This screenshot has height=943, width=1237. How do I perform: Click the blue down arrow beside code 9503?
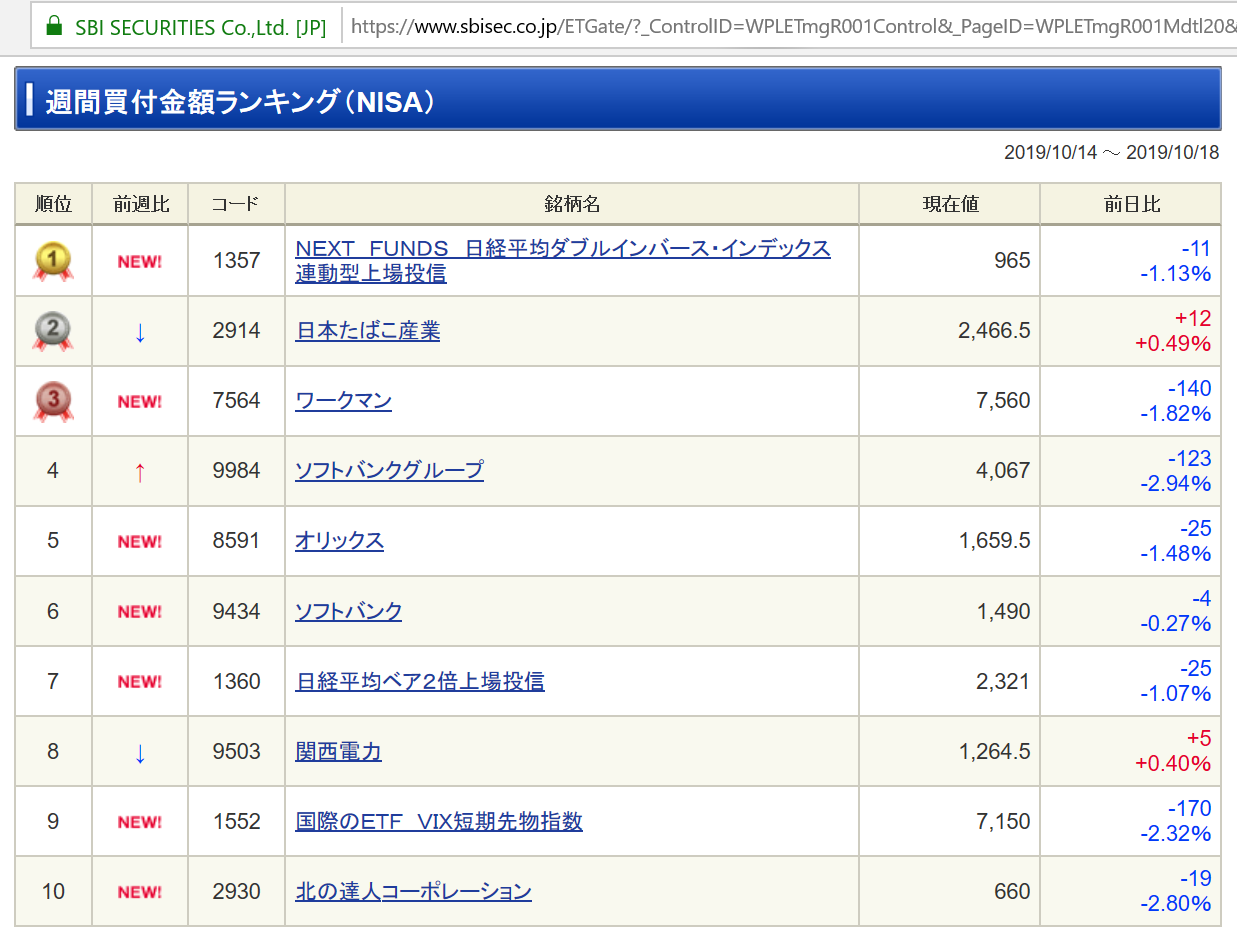[x=140, y=752]
